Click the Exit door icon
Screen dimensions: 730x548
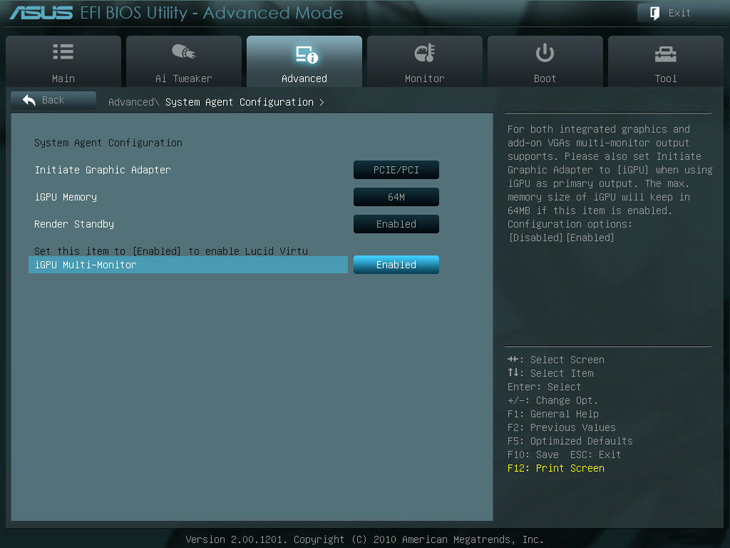click(x=655, y=13)
